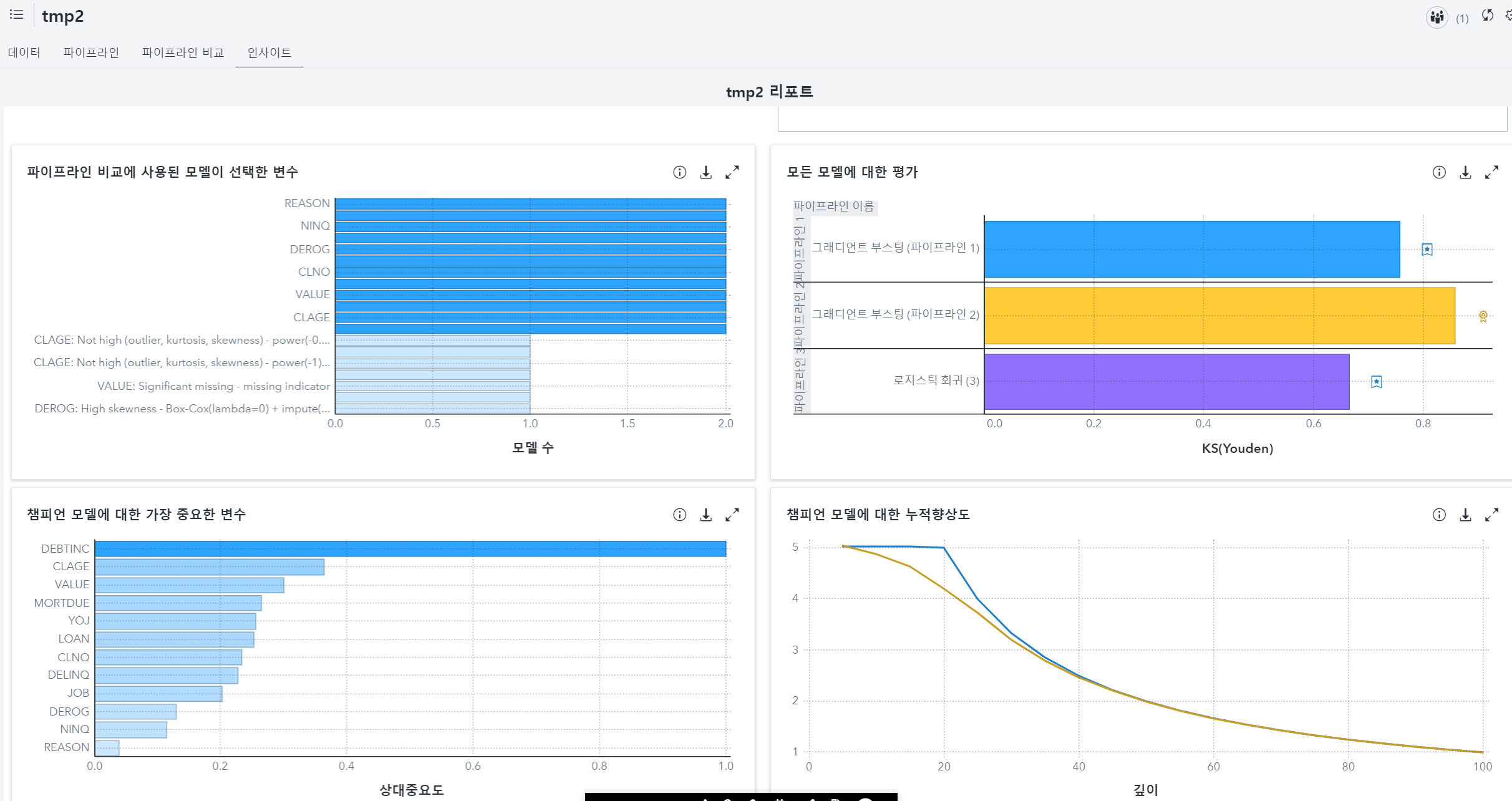Show info for model assessment chart
Image resolution: width=1512 pixels, height=801 pixels.
(x=1439, y=172)
